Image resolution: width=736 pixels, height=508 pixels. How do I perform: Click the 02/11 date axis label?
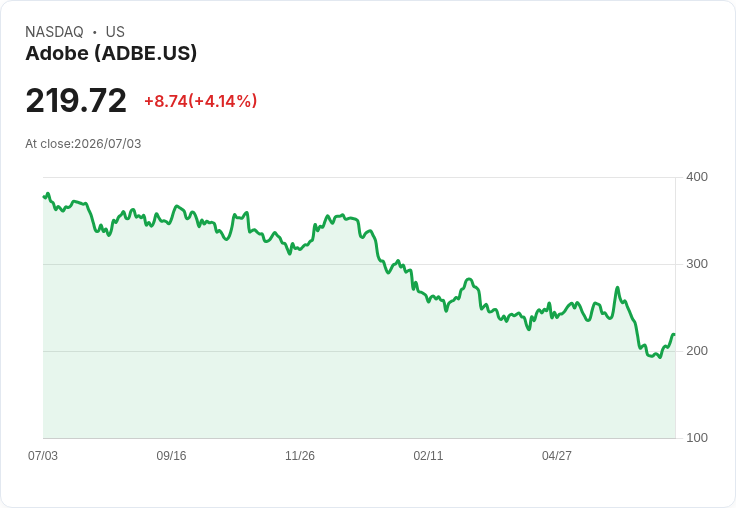pyautogui.click(x=428, y=455)
